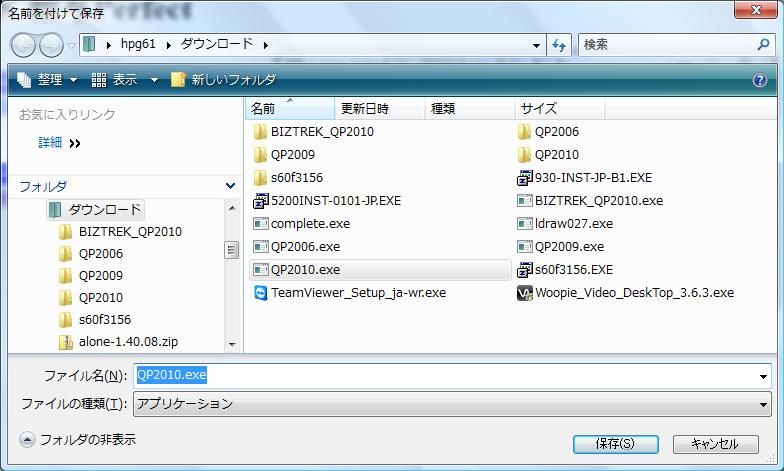Viewport: 784px width, 471px height.
Task: Collapse the フォルダ section chevron
Action: (x=231, y=186)
